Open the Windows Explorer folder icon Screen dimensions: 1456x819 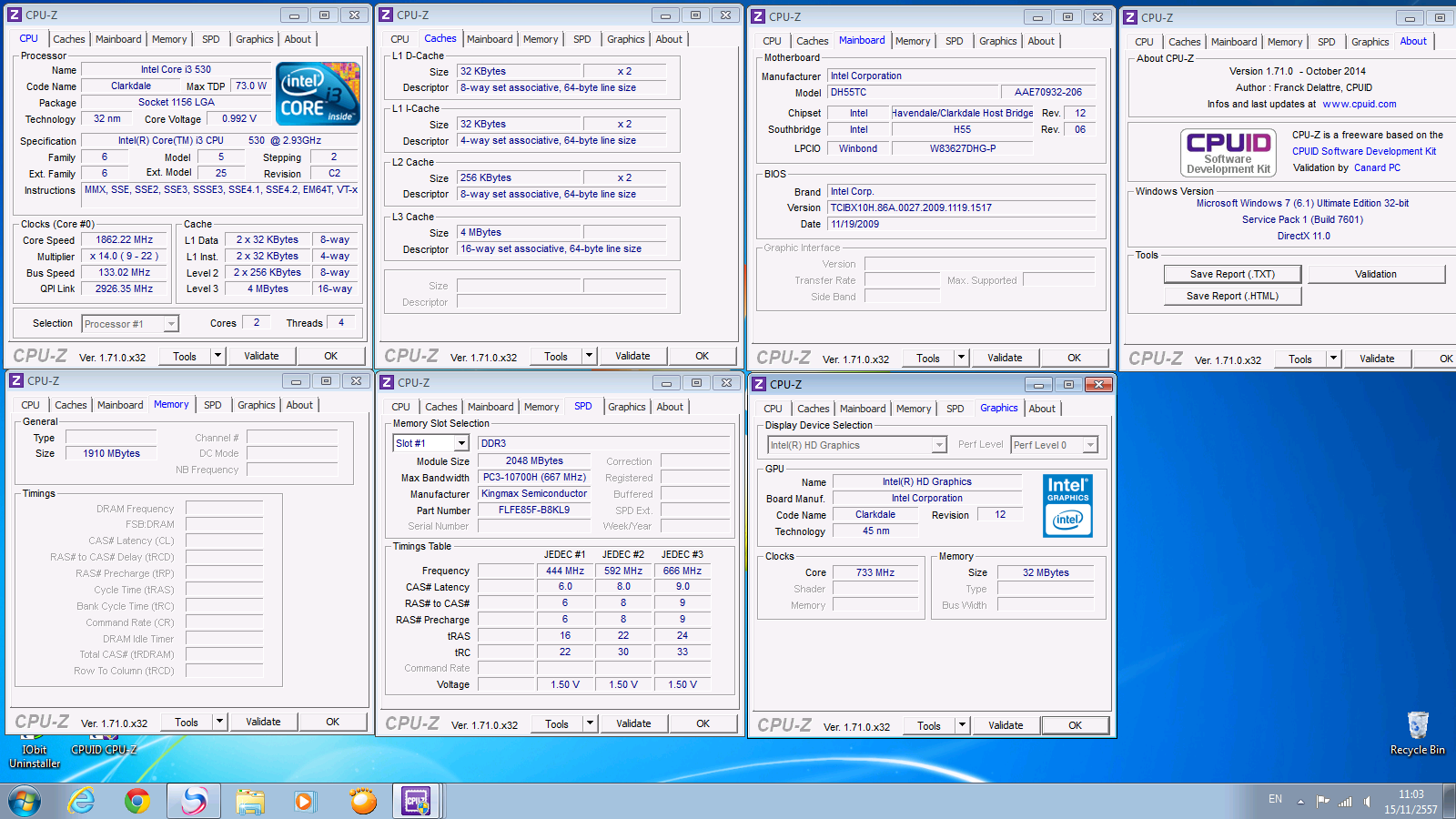(249, 801)
